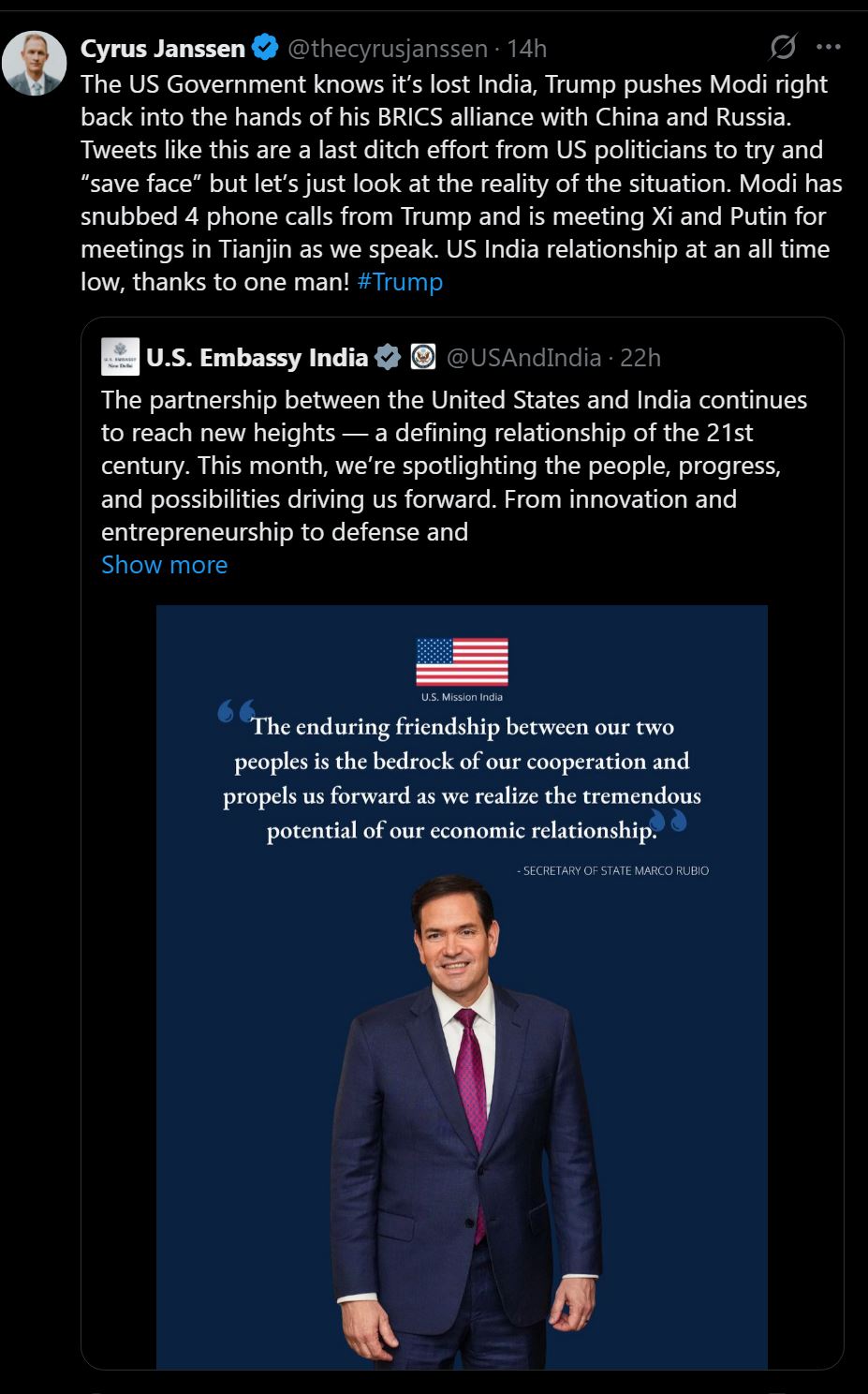This screenshot has width=868, height=1394.
Task: Click Cyrus Janssen's blue verified badge
Action: [265, 48]
